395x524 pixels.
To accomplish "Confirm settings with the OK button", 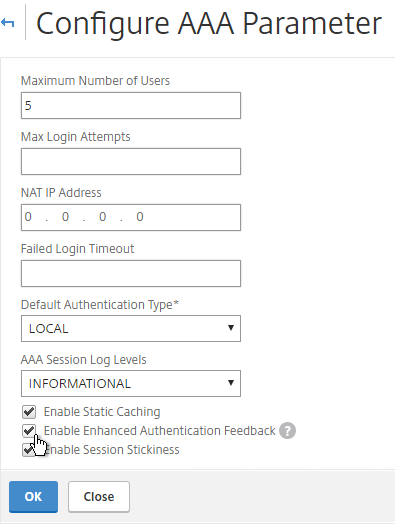I will coord(33,497).
